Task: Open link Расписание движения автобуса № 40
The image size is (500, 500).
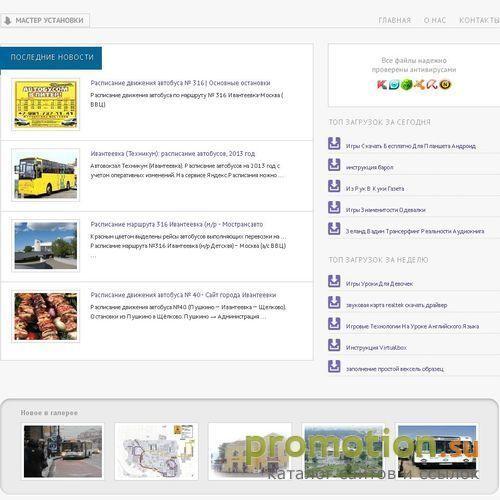Action: [183, 295]
